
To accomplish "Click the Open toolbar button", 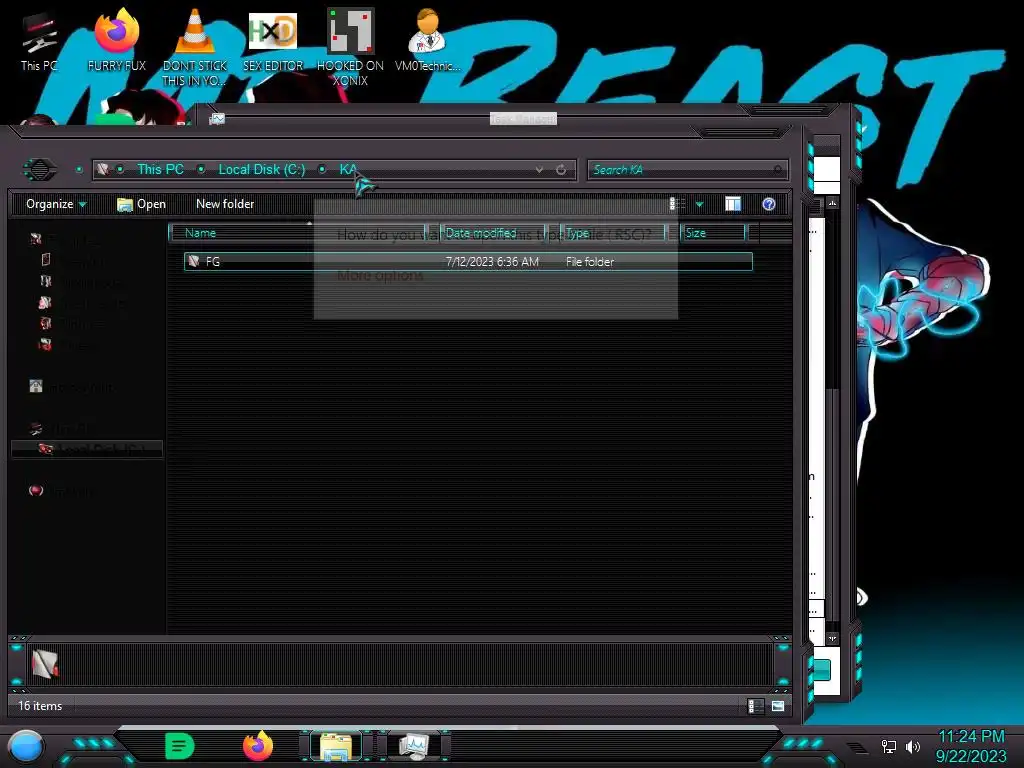I will [141, 204].
